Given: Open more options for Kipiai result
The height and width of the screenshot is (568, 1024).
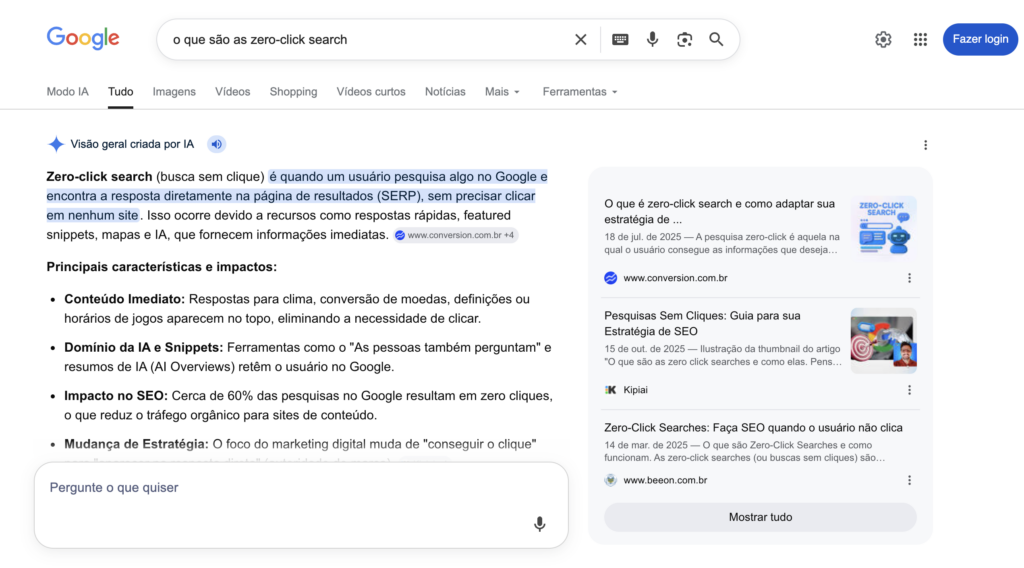Looking at the screenshot, I should (x=909, y=390).
